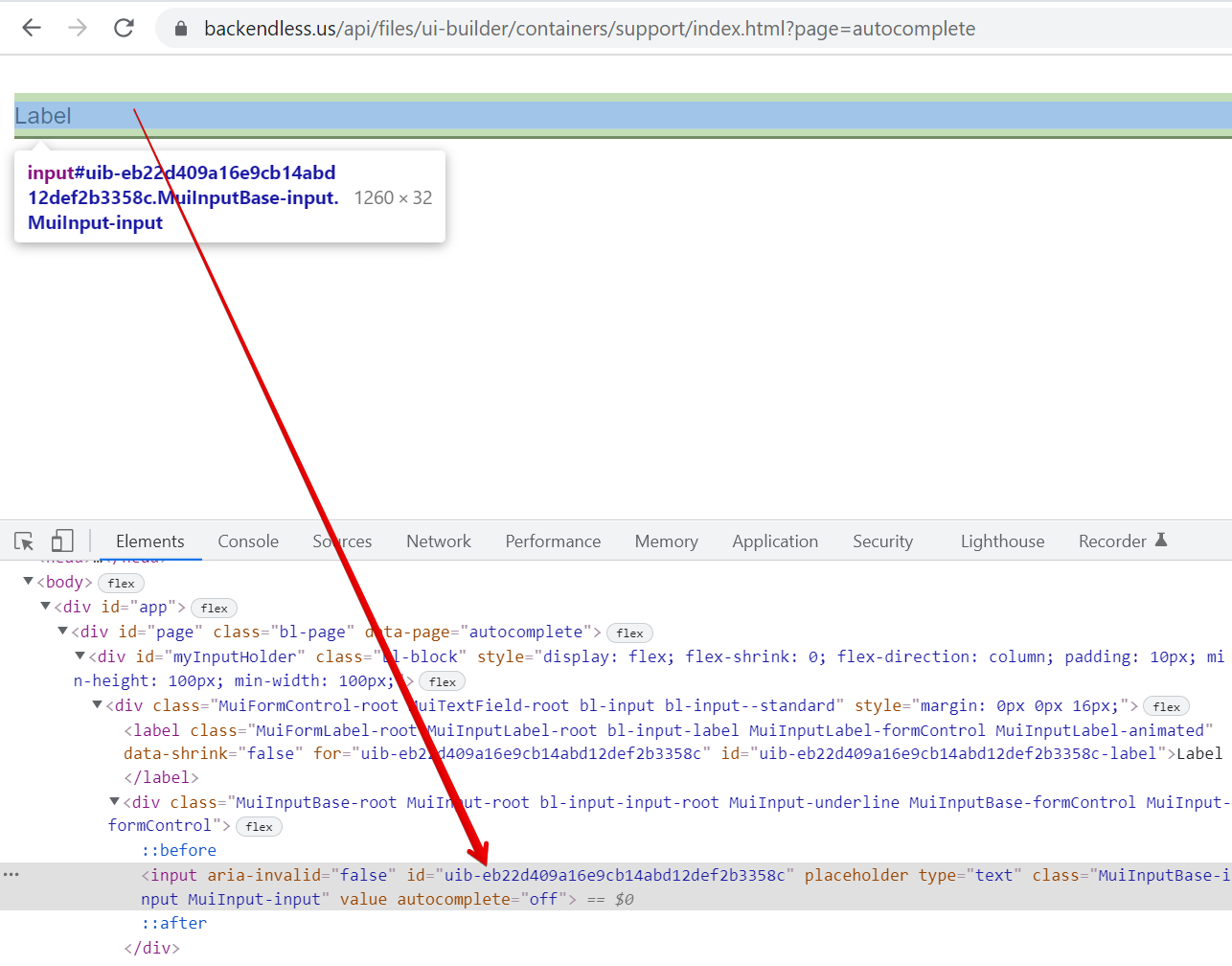
Task: Click the type "text" attribute value
Action: 994,875
